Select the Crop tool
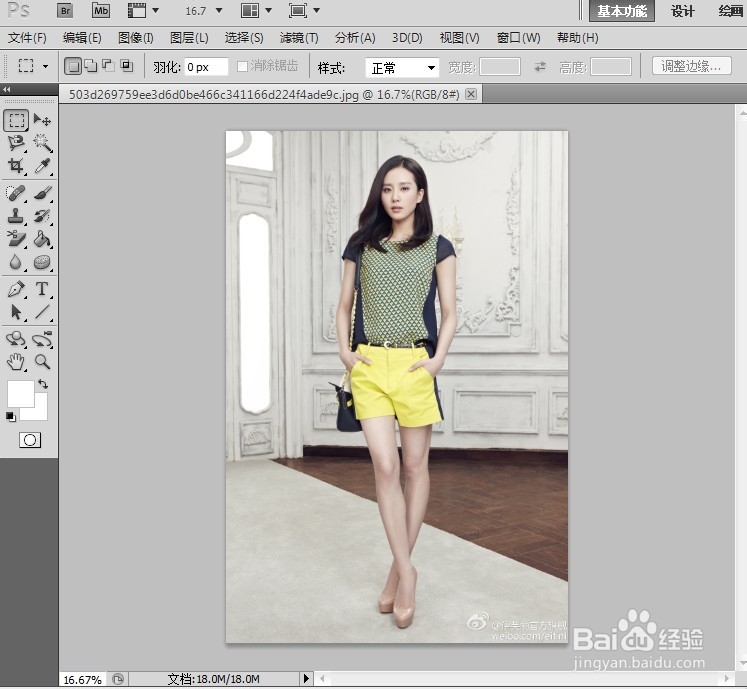 (x=16, y=166)
